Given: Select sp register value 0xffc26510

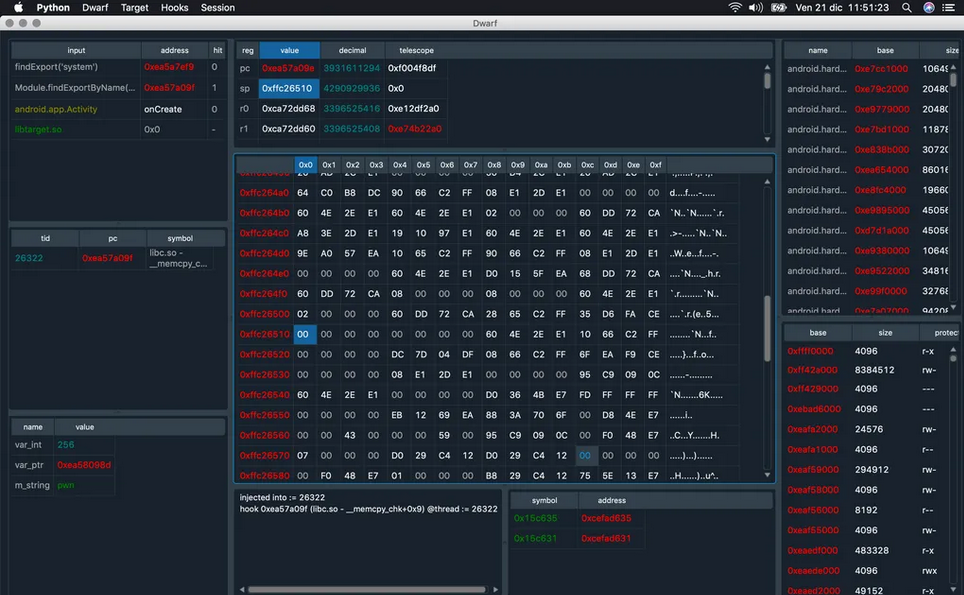Looking at the screenshot, I should (x=286, y=89).
